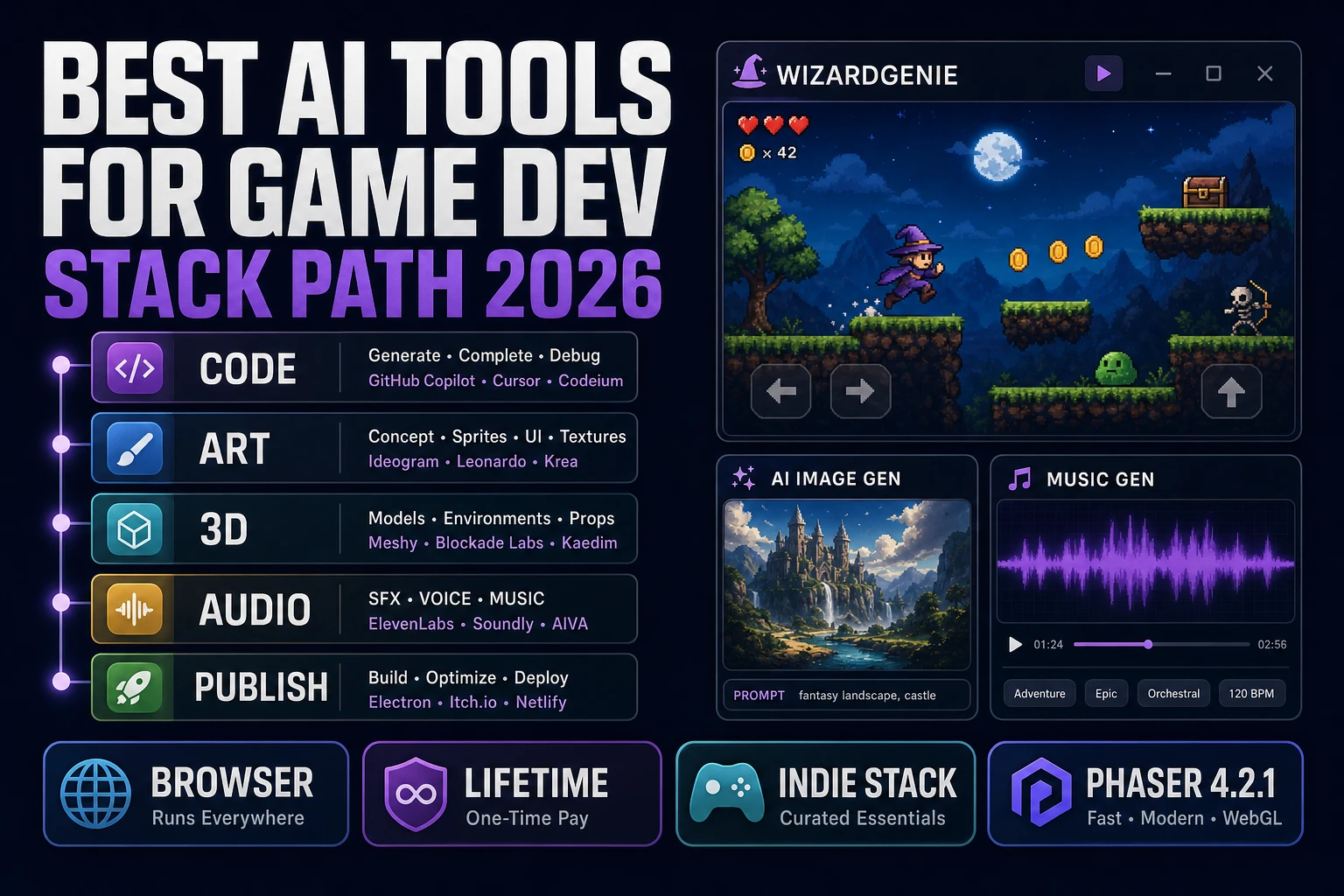The image size is (1344, 896).
Task: Click the Electron tool link
Action: click(400, 702)
